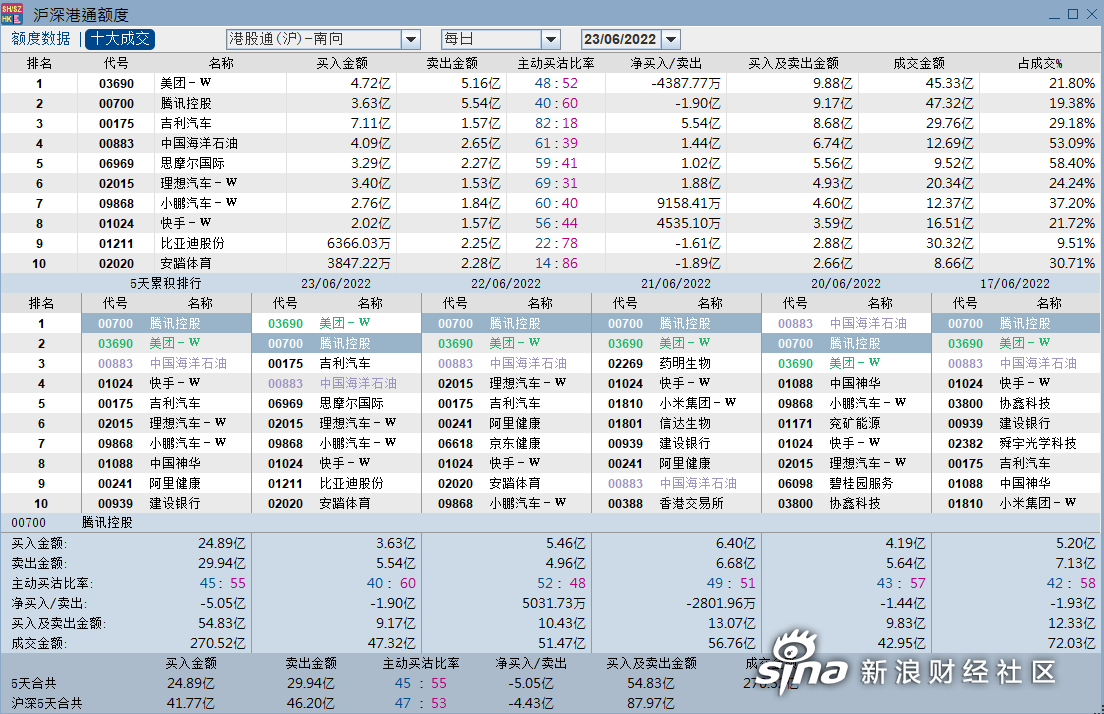Open the 港股通(沪)-南向 market dropdown arrow

pos(411,39)
